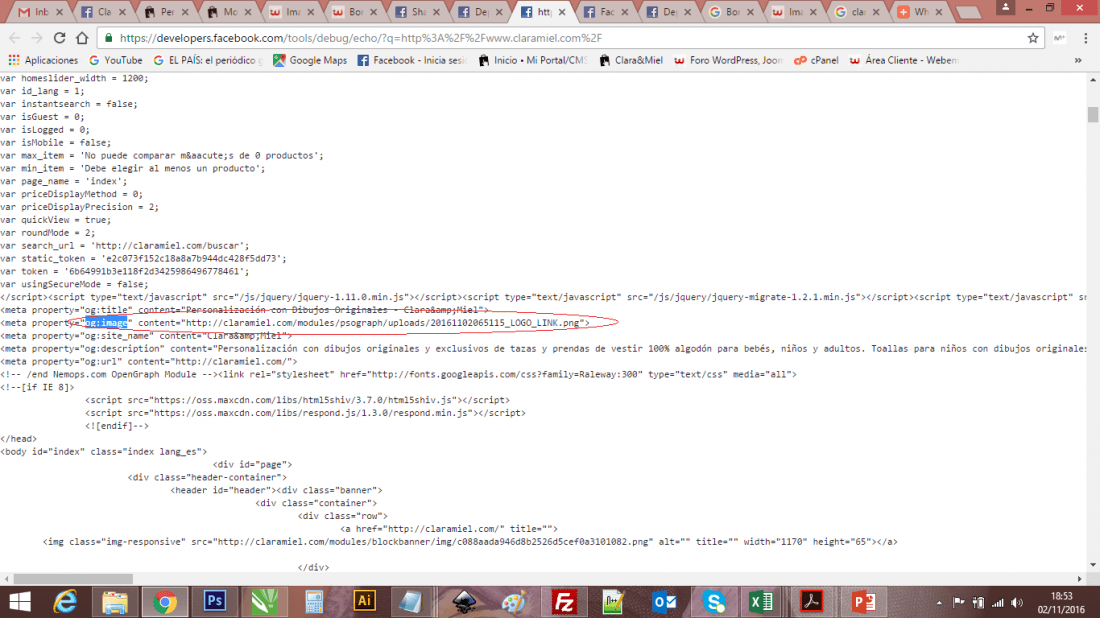Open Photoshop from the taskbar
The image size is (1100, 618).
(215, 602)
